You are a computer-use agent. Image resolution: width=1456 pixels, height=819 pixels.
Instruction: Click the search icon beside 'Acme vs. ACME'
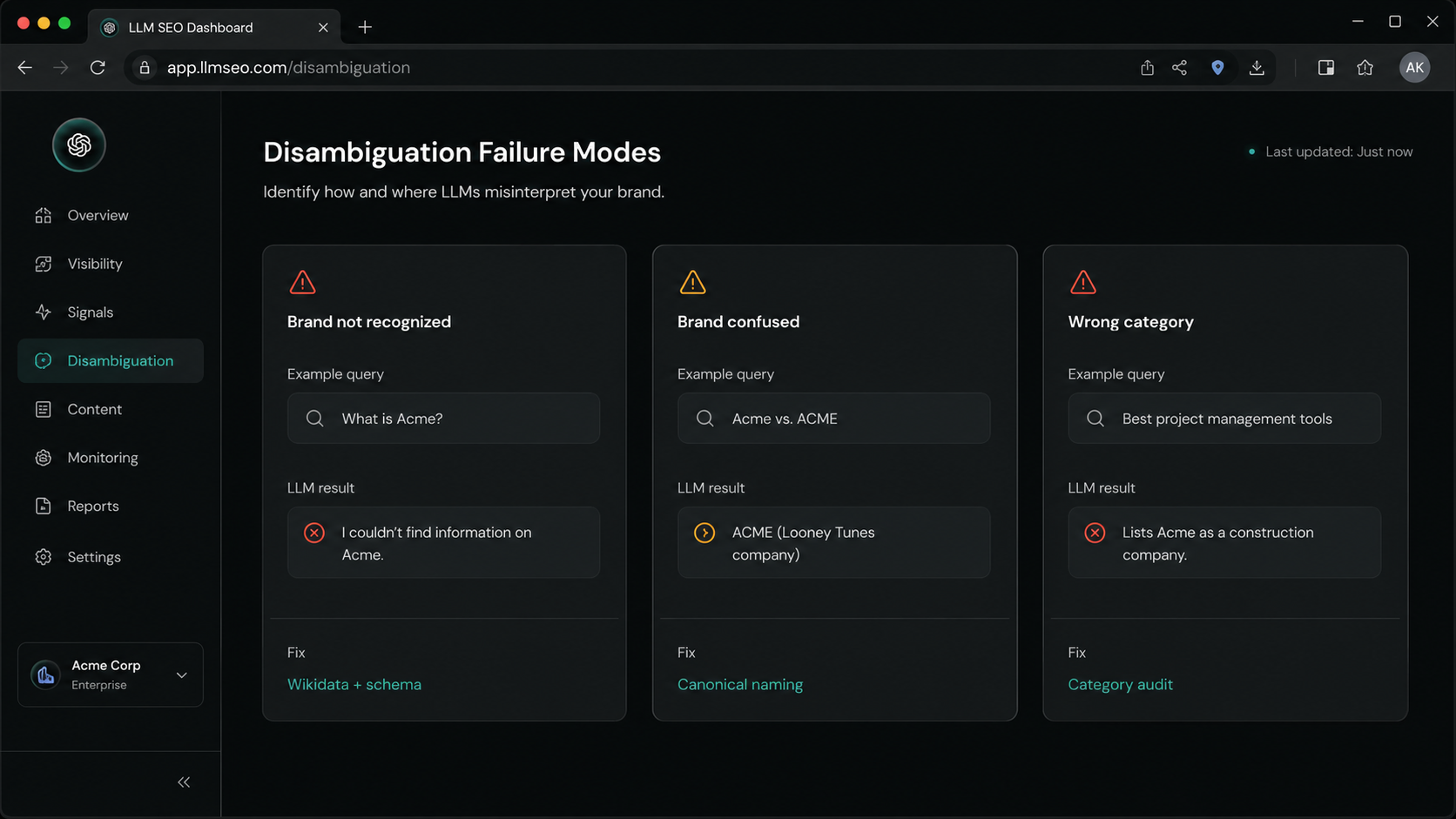point(705,419)
